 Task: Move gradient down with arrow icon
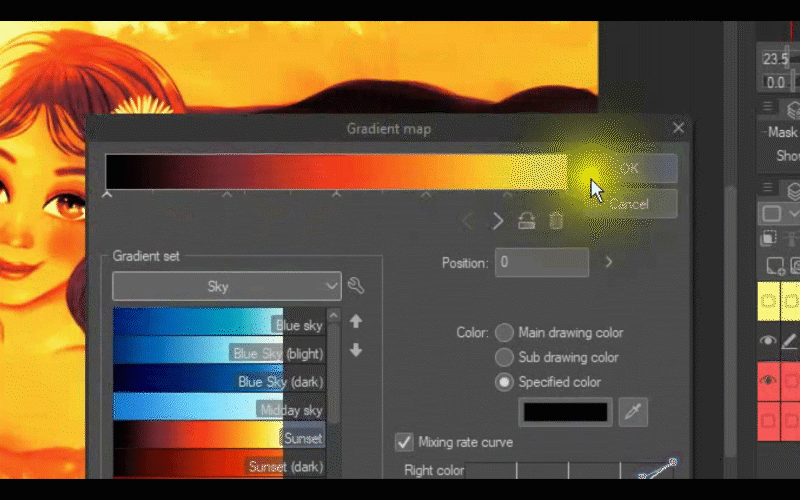point(356,350)
